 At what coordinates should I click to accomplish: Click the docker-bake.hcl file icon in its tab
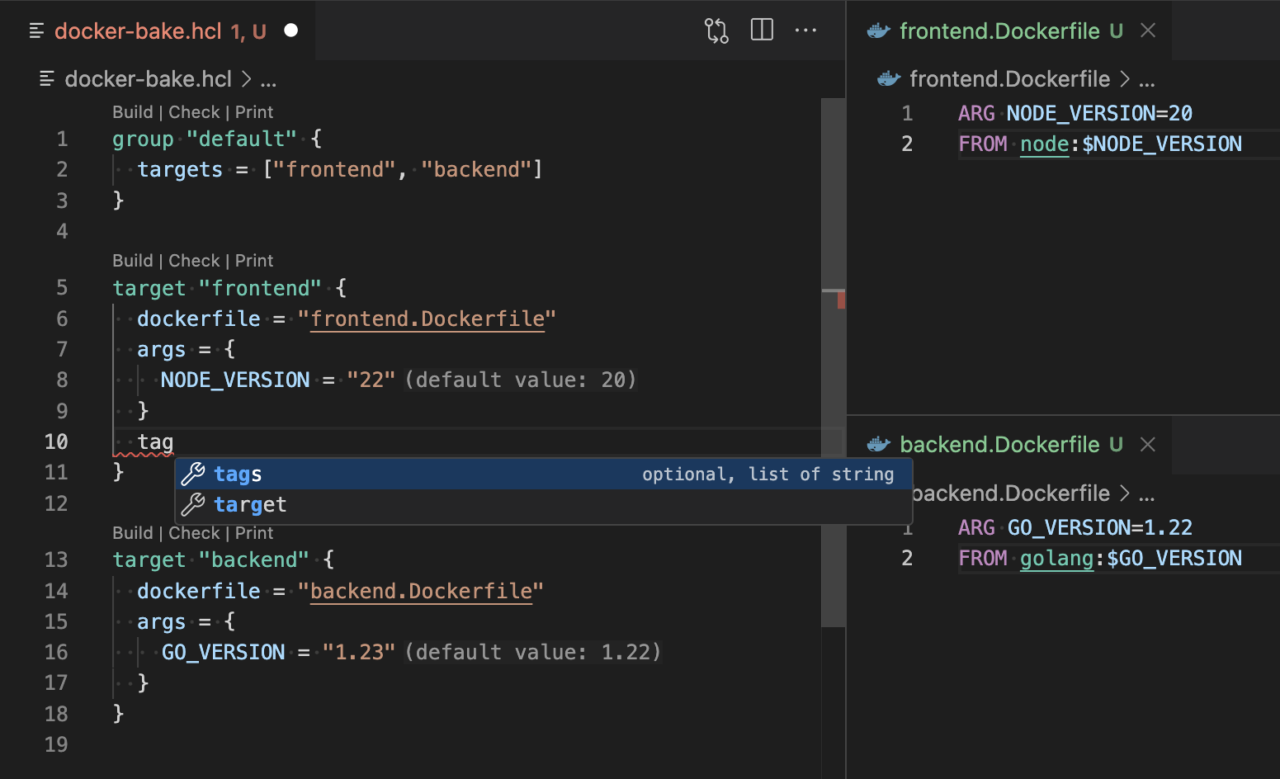(37, 30)
